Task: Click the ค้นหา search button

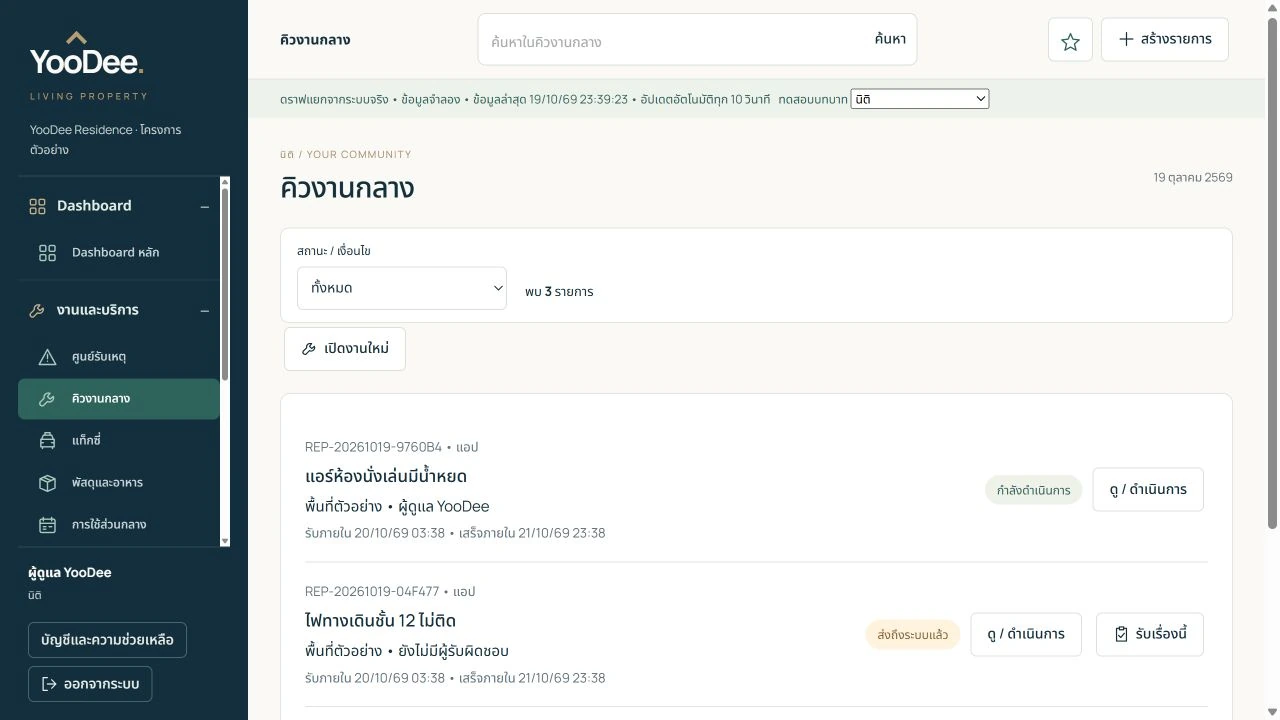Action: (890, 39)
